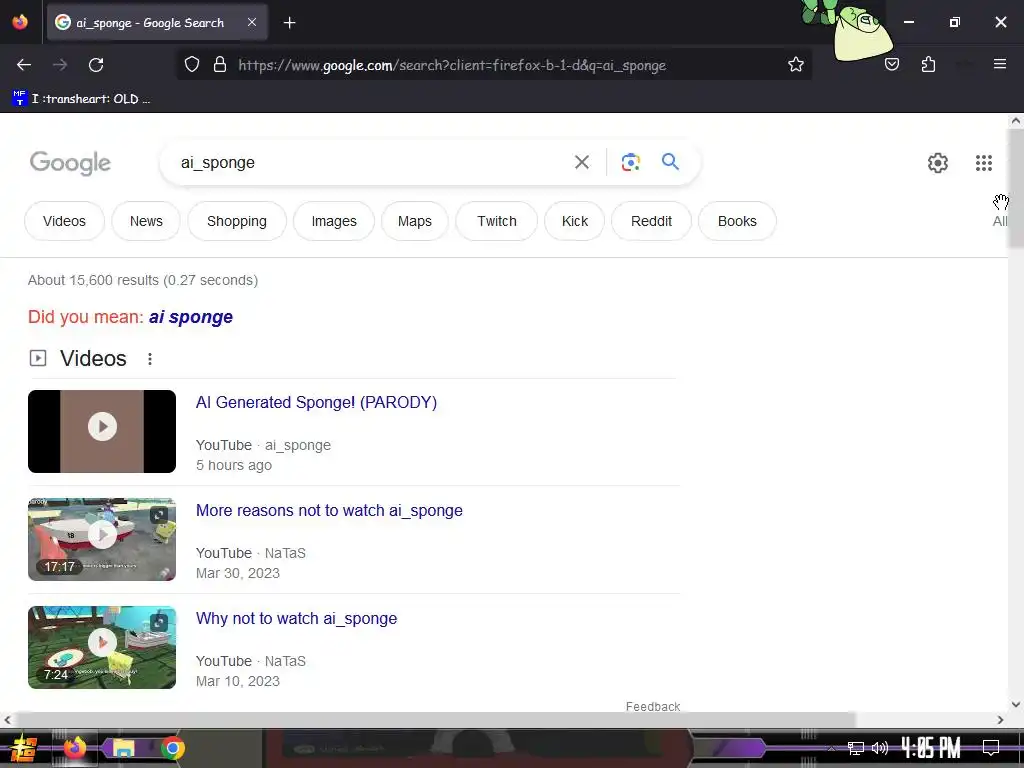This screenshot has height=768, width=1024.
Task: Search by image with Google Lens
Action: click(x=630, y=162)
